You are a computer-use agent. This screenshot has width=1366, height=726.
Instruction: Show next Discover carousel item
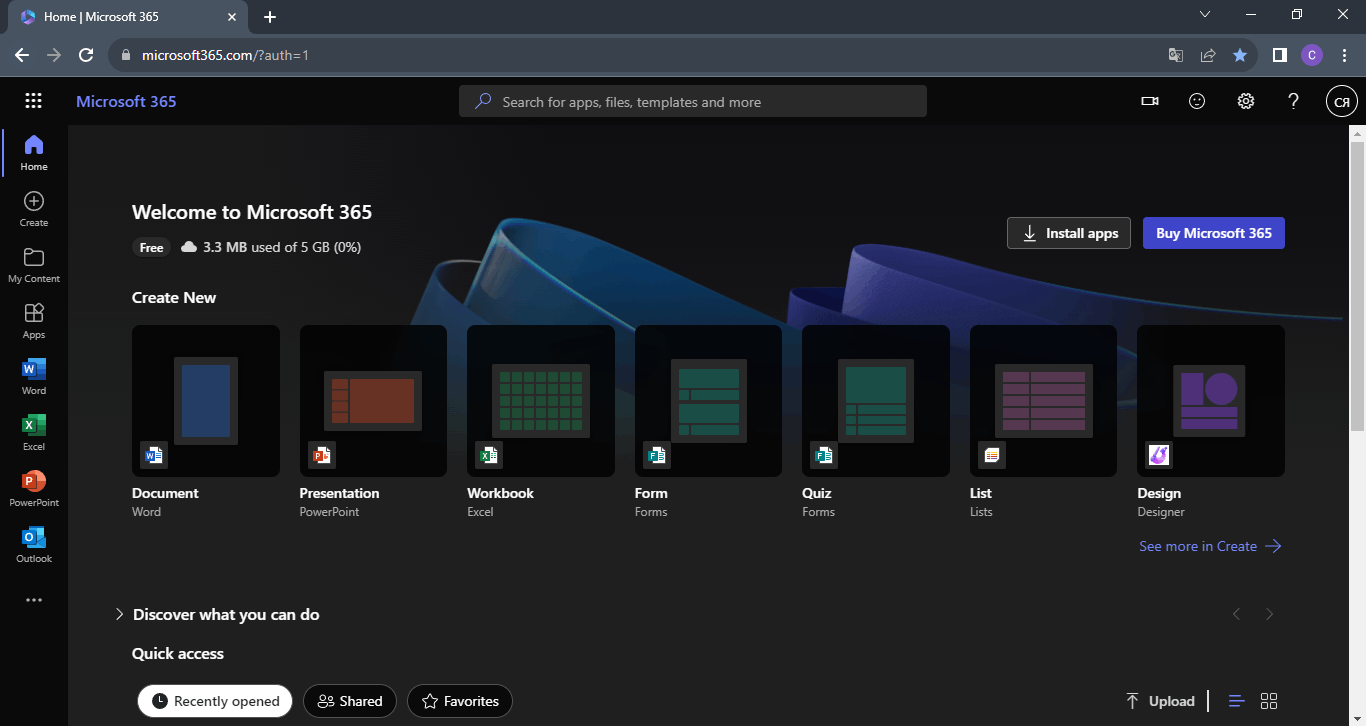(1270, 614)
